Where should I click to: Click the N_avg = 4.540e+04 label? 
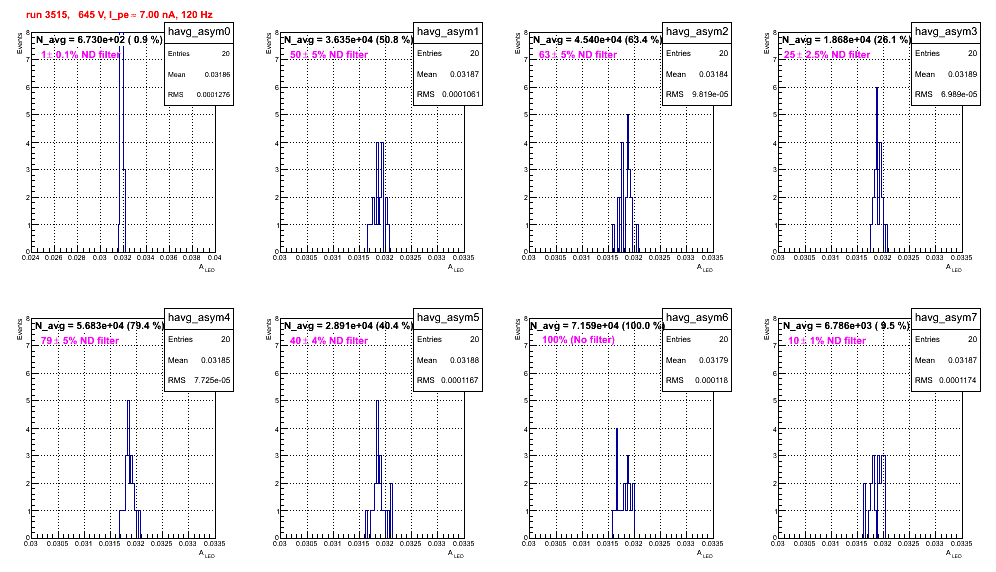596,40
